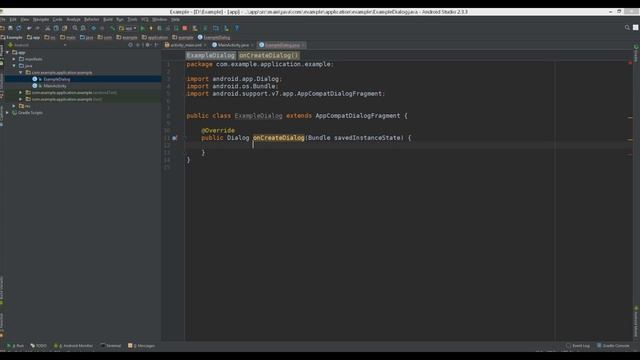Viewport: 640px width, 360px height.
Task: Click the Copy toolbar icon
Action: tap(56, 28)
